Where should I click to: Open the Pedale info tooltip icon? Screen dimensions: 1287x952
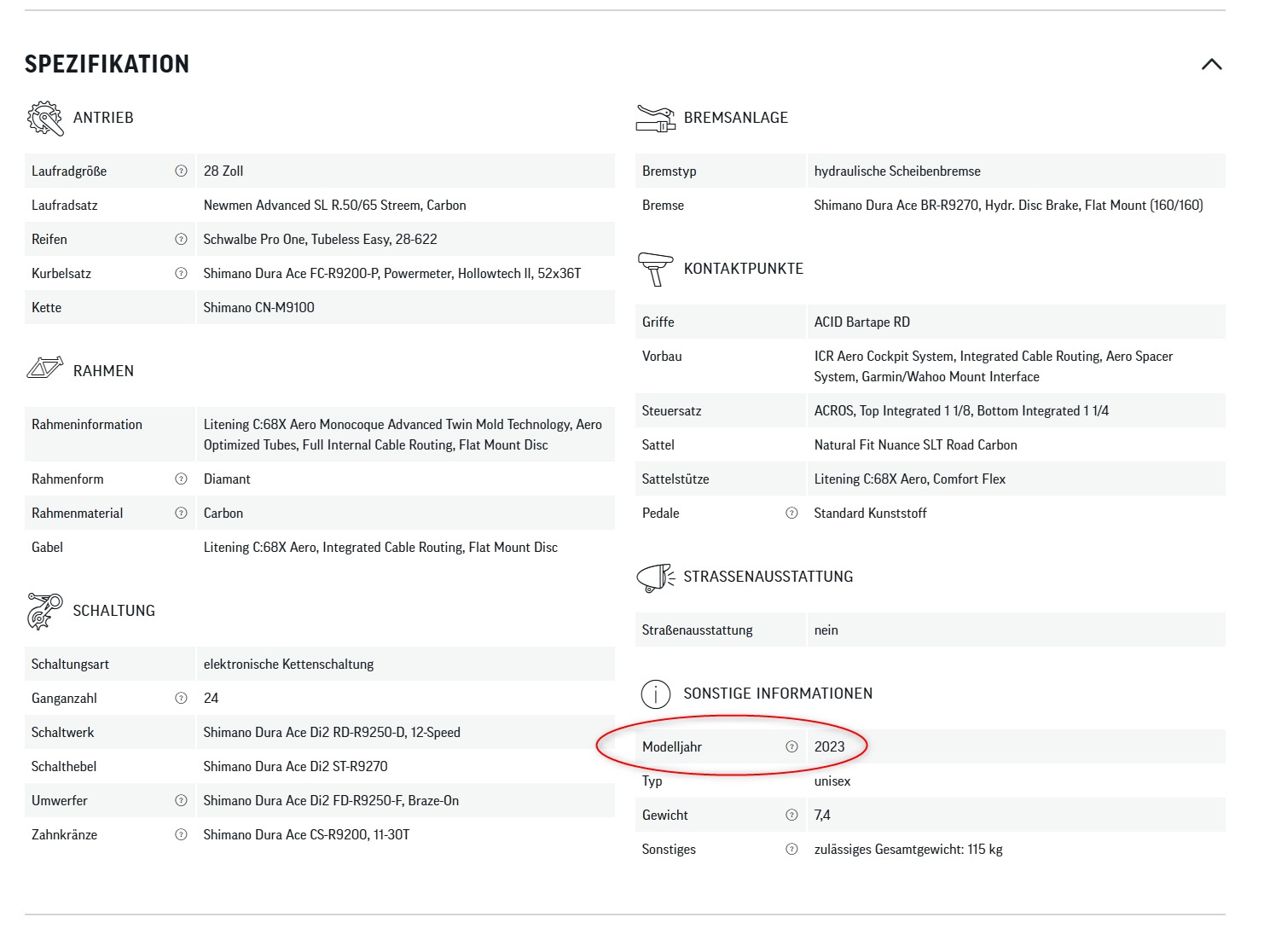tap(791, 513)
